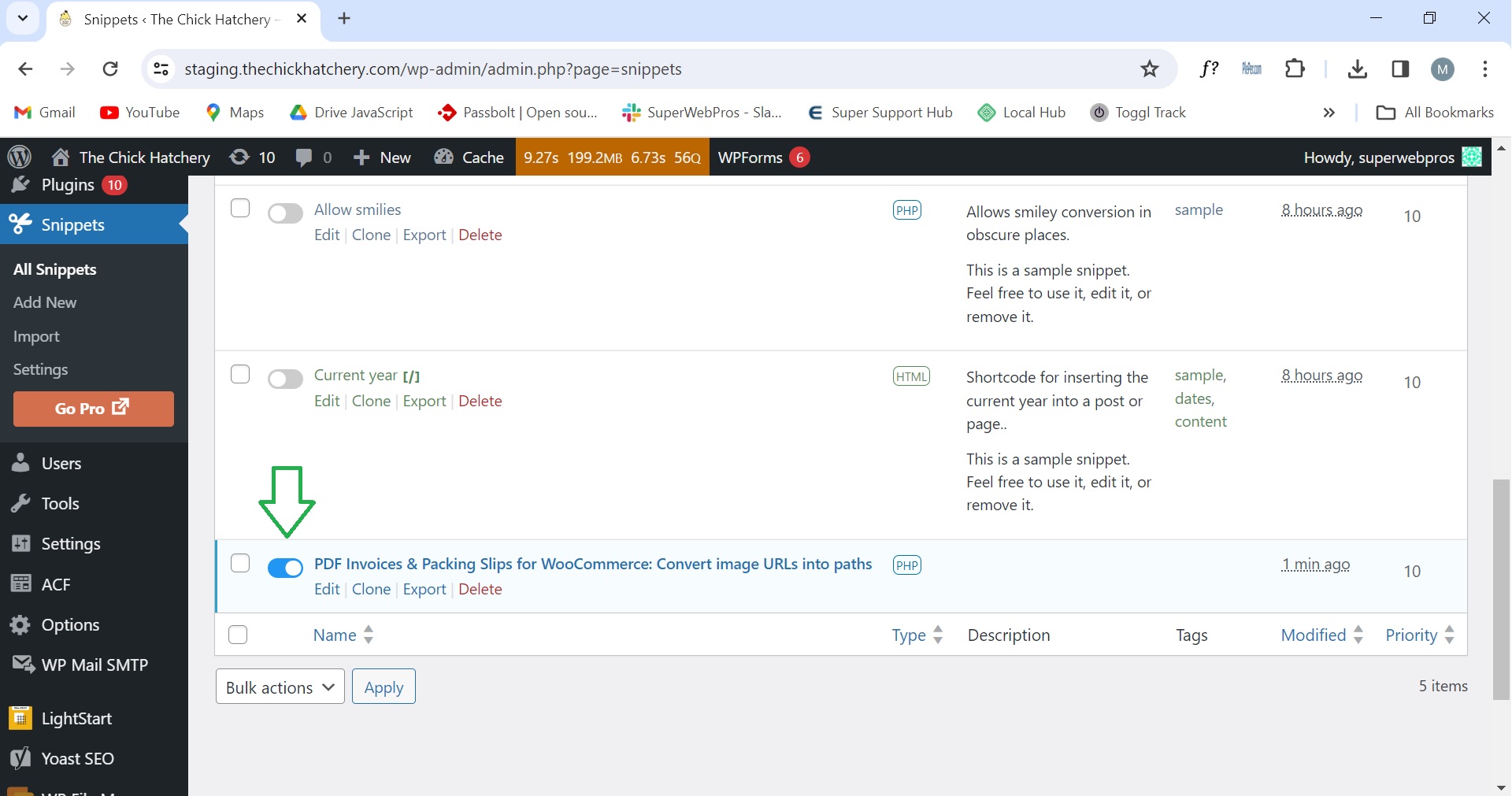Open the Users menu item
This screenshot has width=1512, height=796.
click(94, 463)
